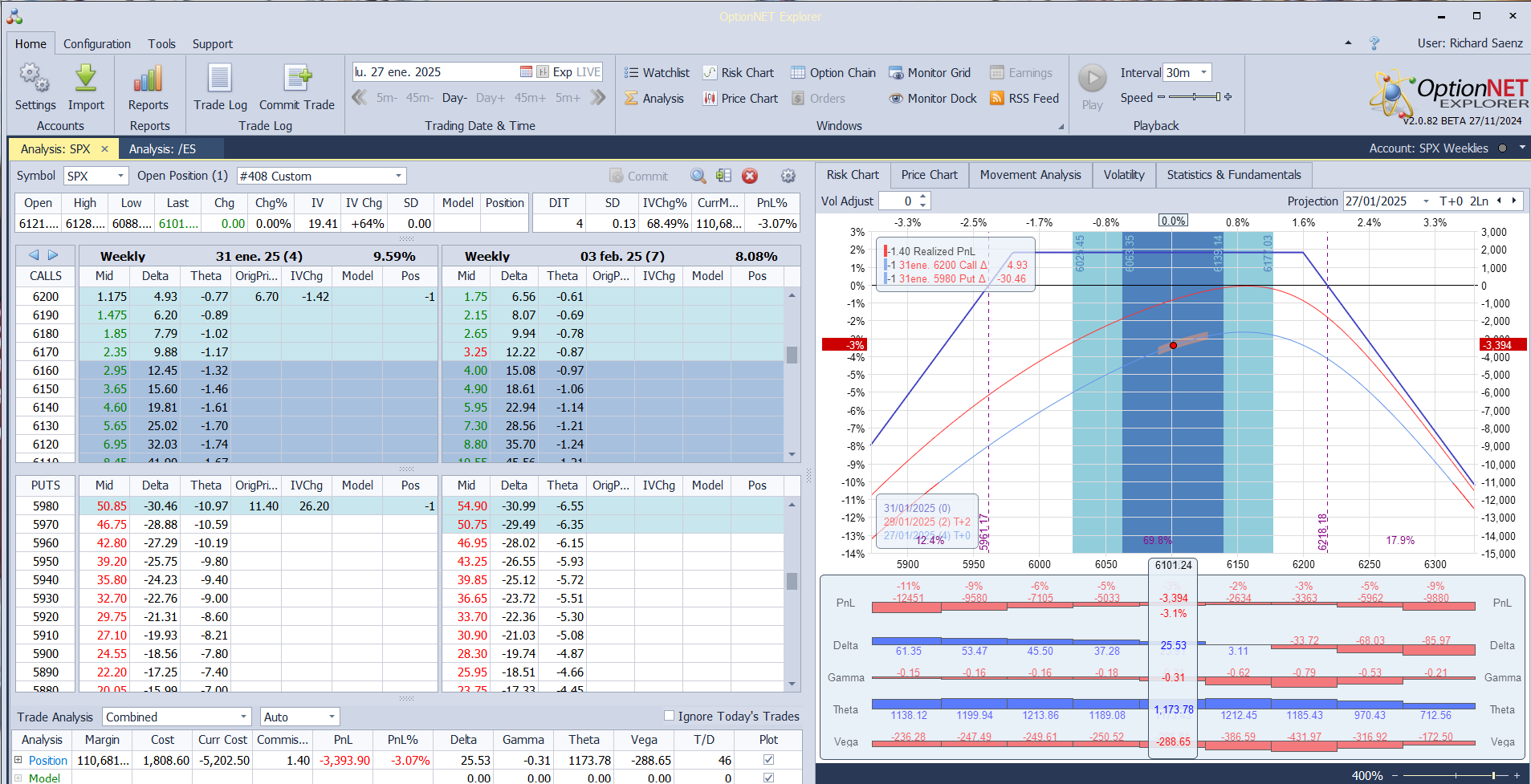
Task: Close the Analysis: SPX tab
Action: 104,148
